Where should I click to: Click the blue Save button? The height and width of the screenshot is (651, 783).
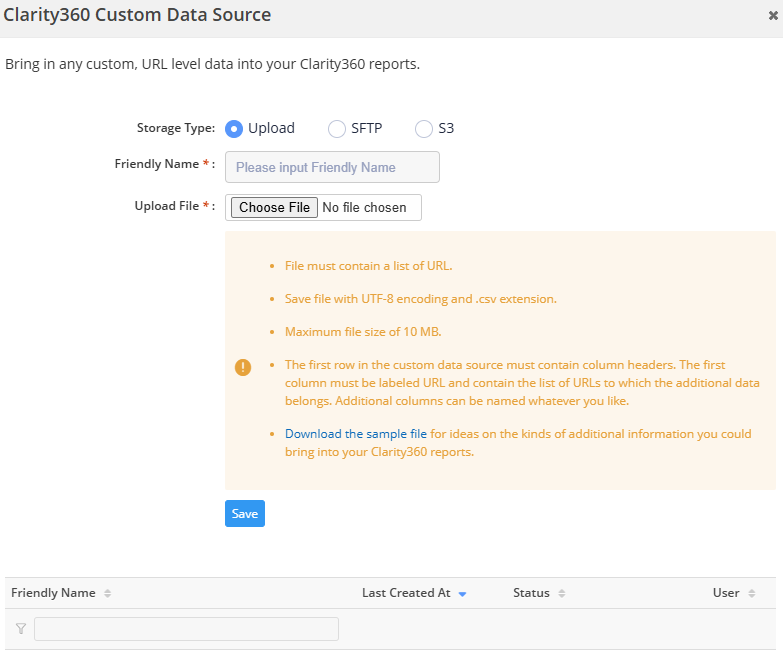pyautogui.click(x=245, y=514)
